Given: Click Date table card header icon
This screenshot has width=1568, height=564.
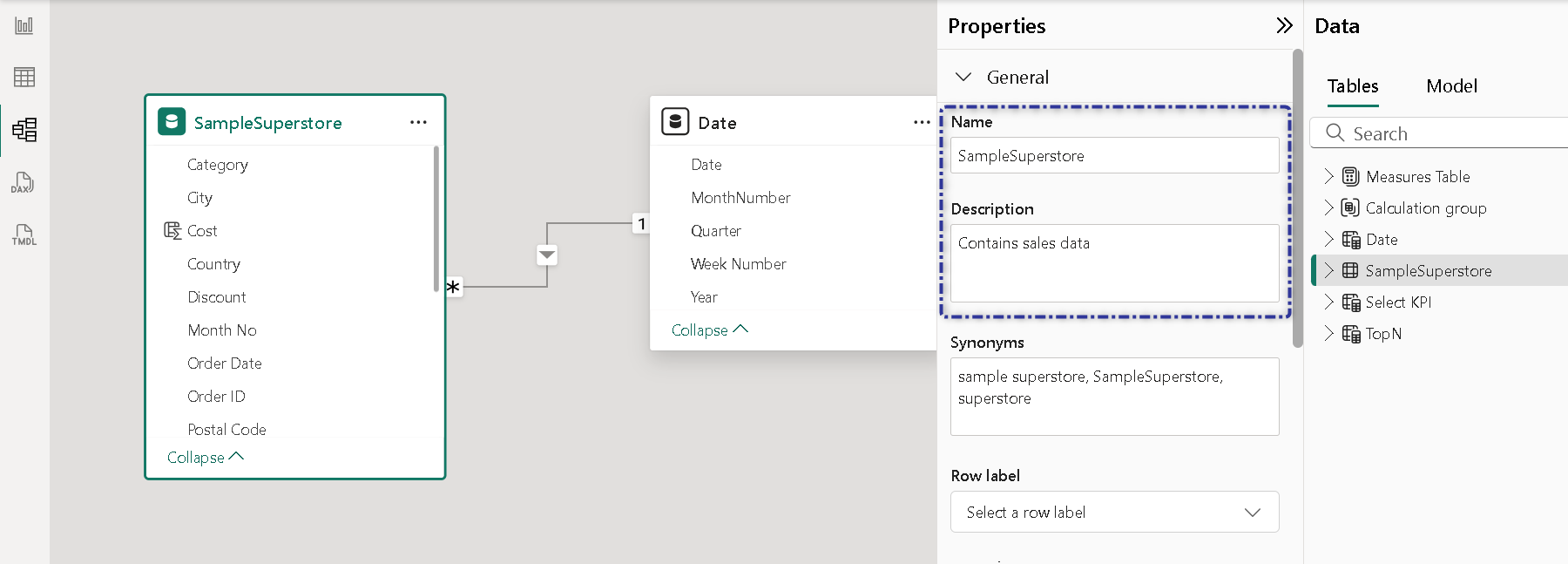Looking at the screenshot, I should [675, 121].
